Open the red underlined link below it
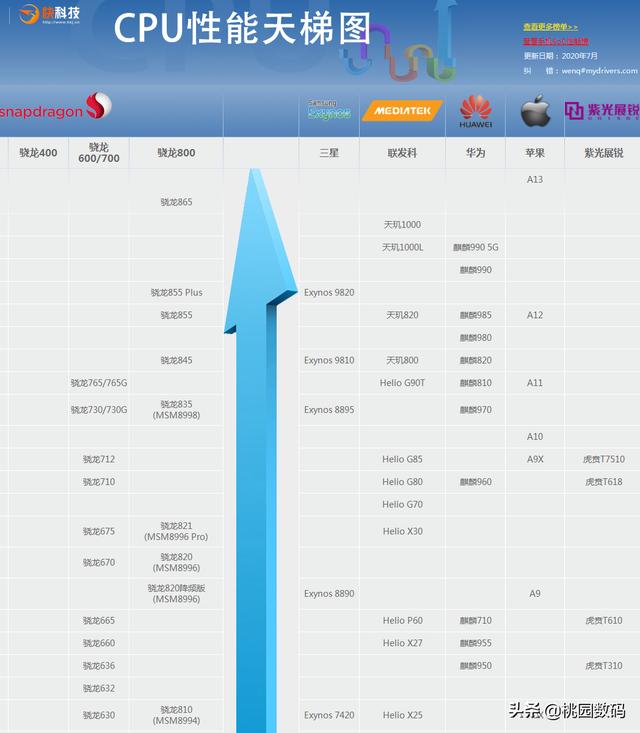This screenshot has width=640, height=733. click(x=555, y=41)
